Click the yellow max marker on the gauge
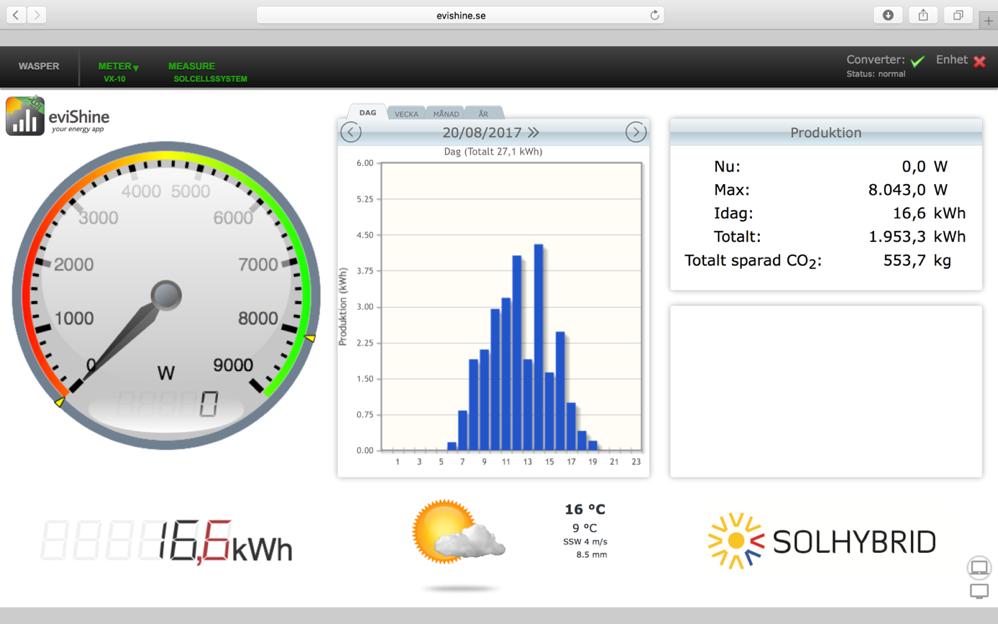This screenshot has height=624, width=998. pyautogui.click(x=310, y=339)
